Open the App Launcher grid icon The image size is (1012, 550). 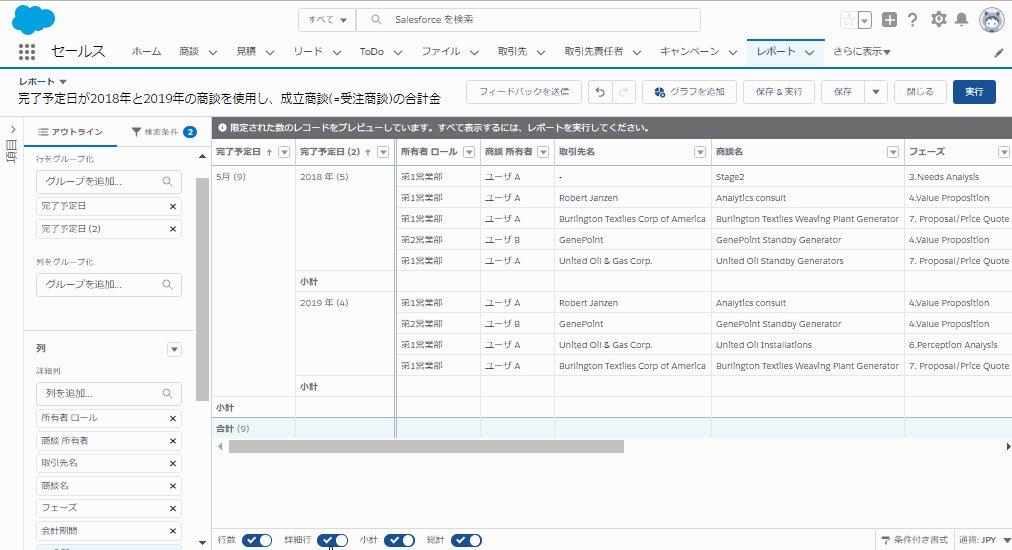(x=26, y=52)
